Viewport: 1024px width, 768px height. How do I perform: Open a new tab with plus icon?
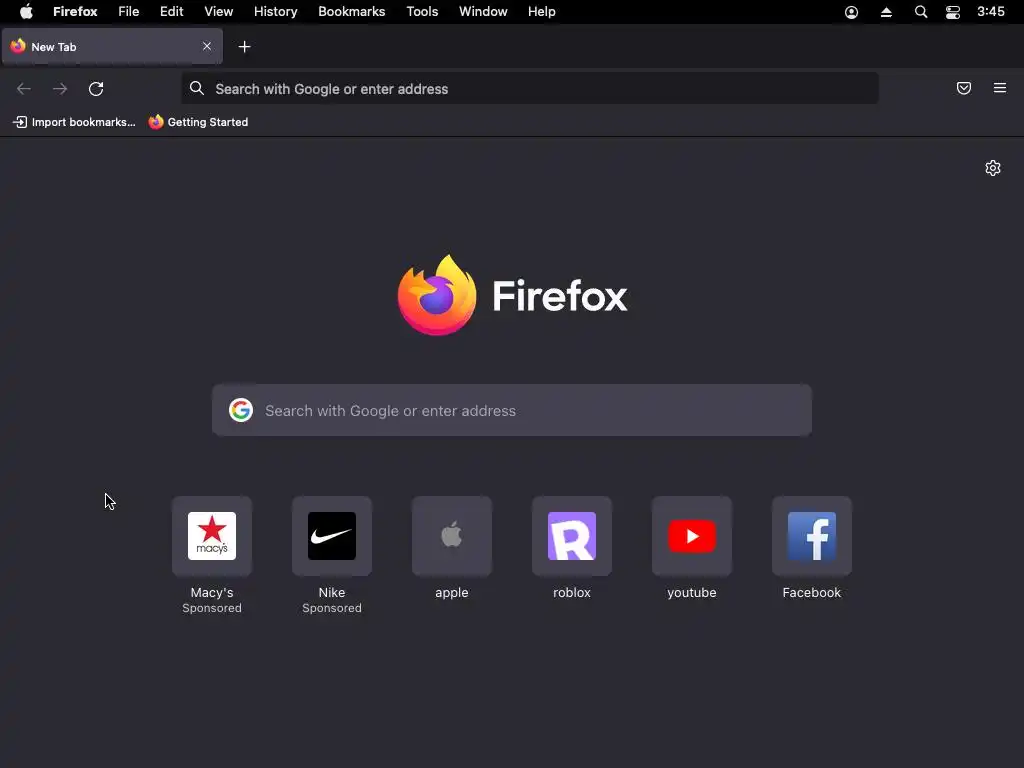point(244,46)
